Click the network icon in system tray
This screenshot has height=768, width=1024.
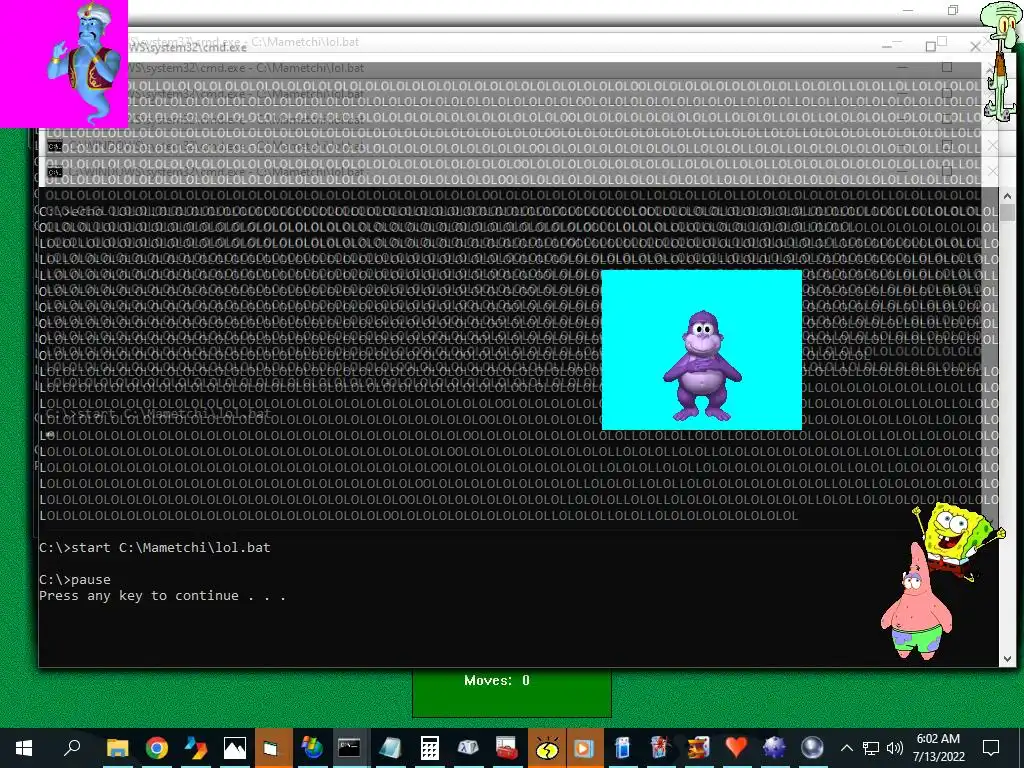tap(871, 748)
